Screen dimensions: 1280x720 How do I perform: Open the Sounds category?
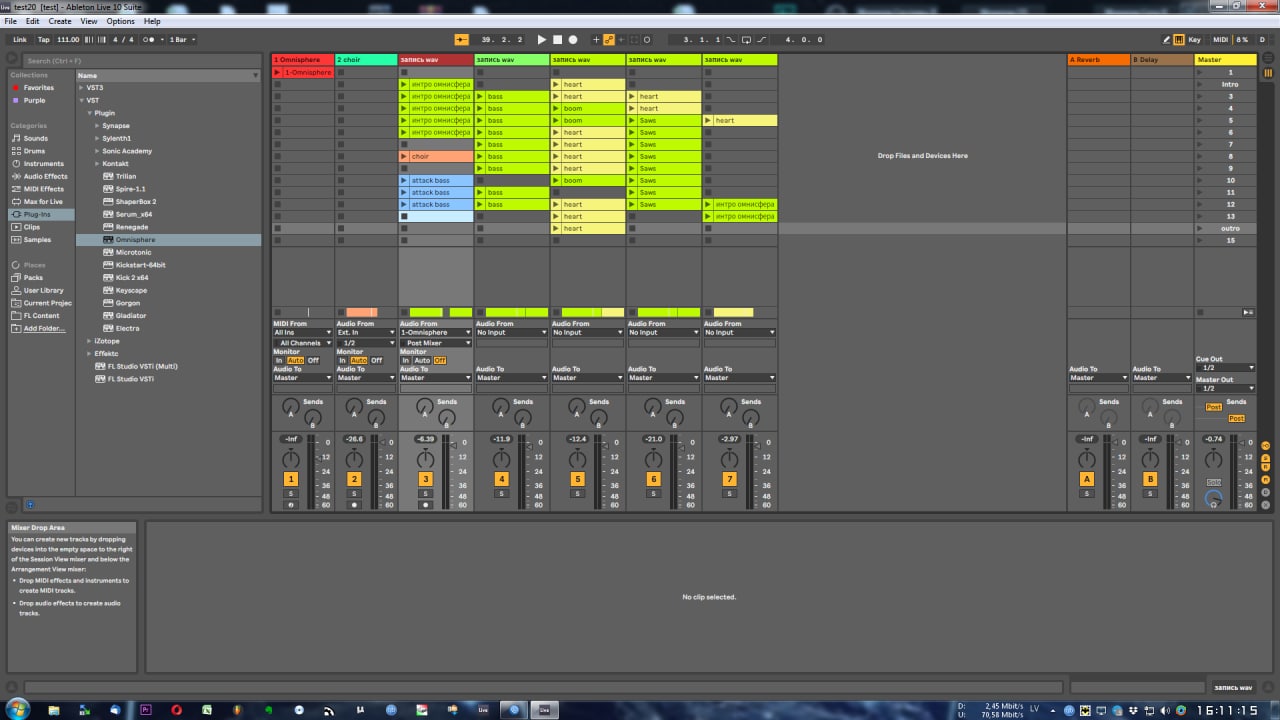point(36,138)
